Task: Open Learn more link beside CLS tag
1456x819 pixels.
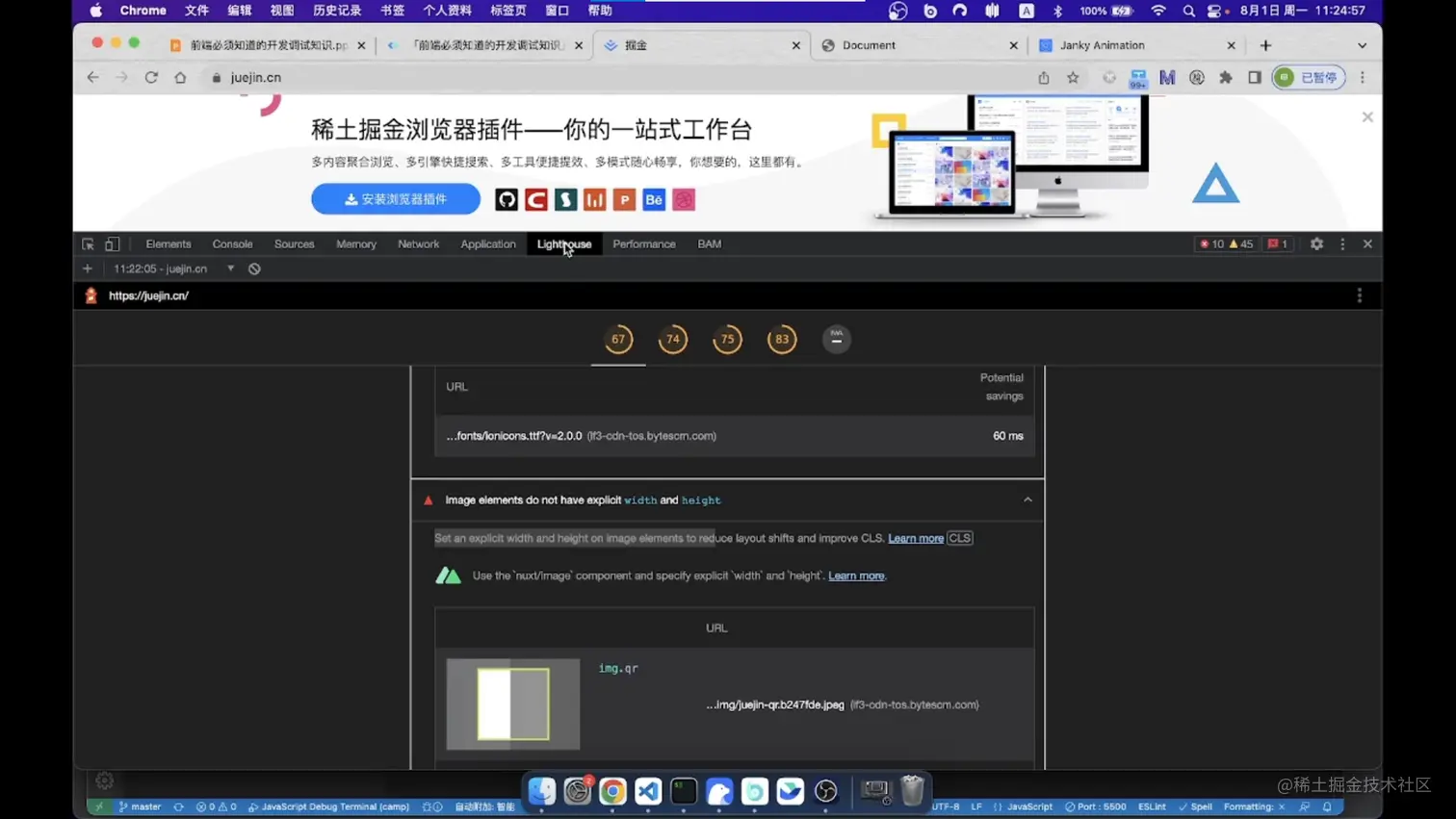Action: (x=915, y=538)
